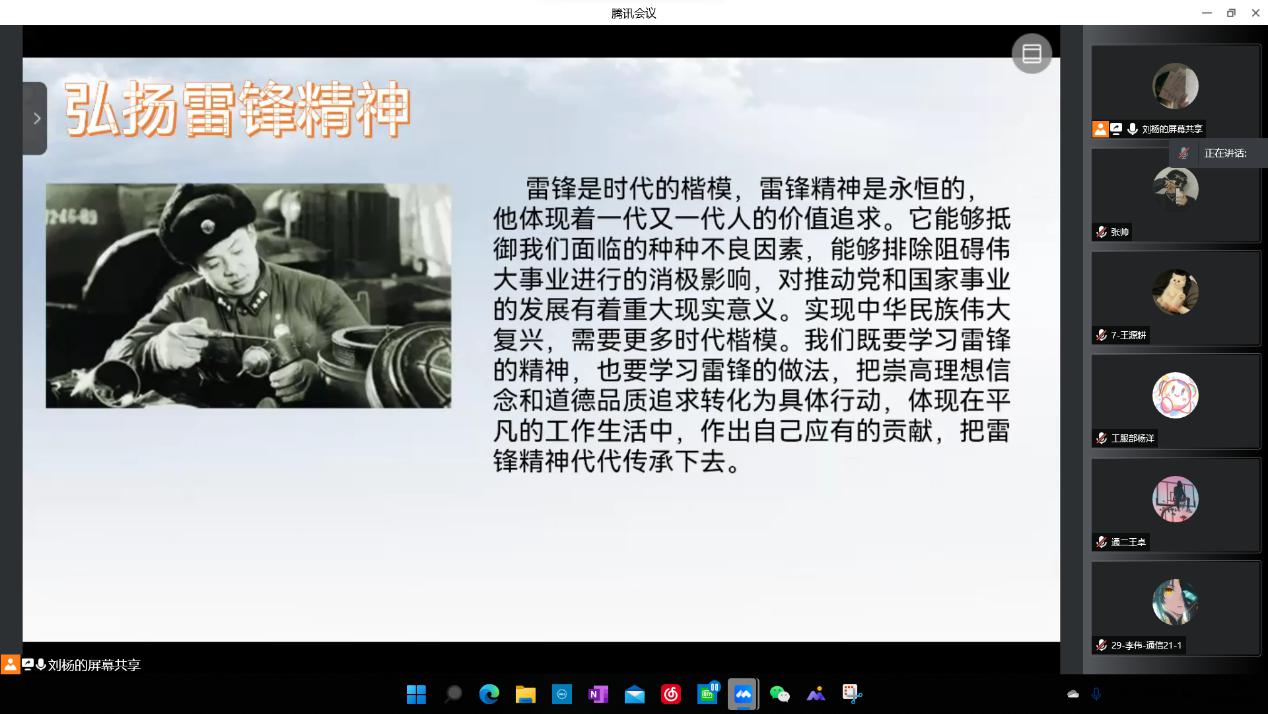Viewport: 1268px width, 714px height.
Task: Open WeChat from the taskbar
Action: (x=780, y=694)
